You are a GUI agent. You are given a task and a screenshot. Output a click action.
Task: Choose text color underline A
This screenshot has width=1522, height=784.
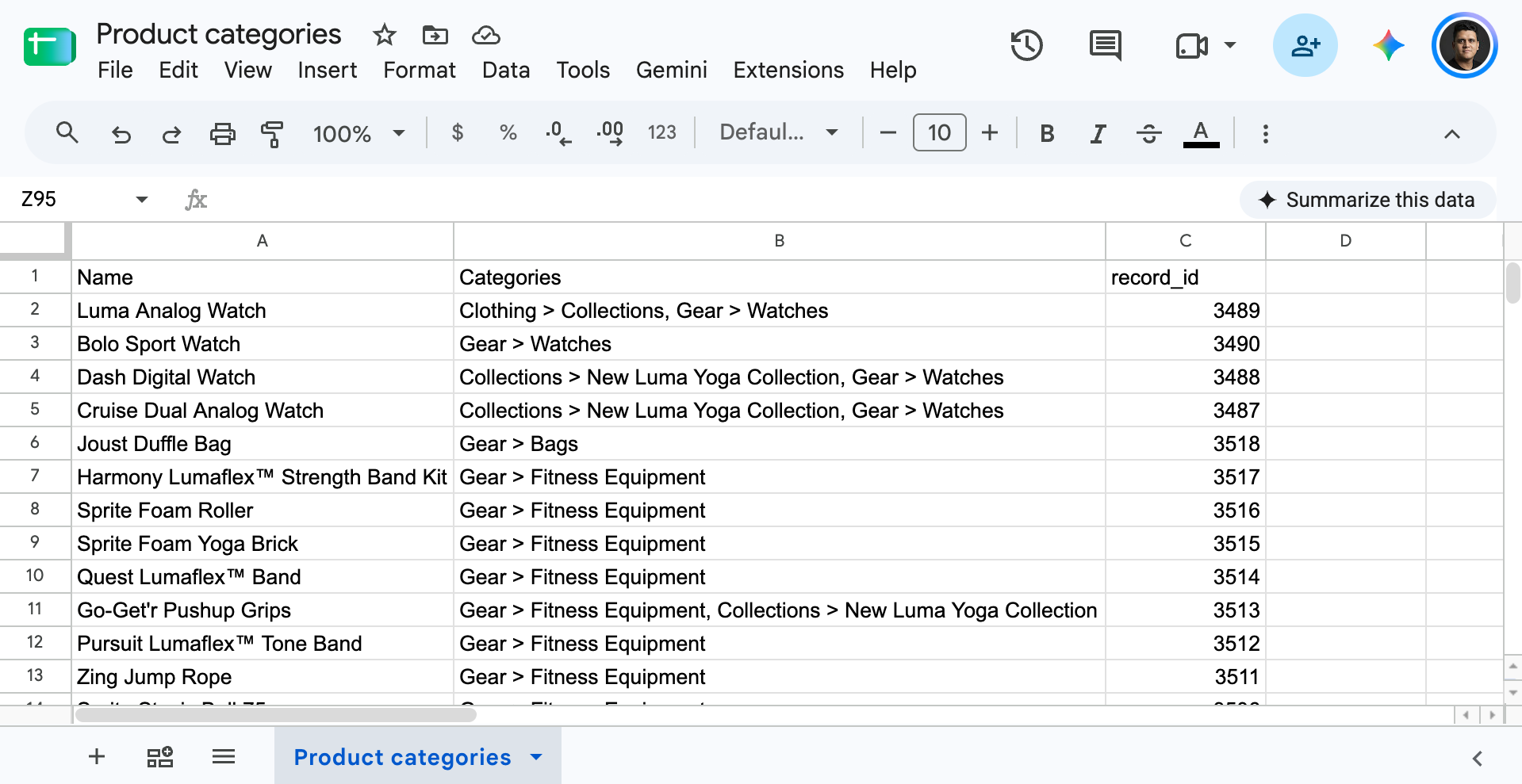pyautogui.click(x=1201, y=133)
